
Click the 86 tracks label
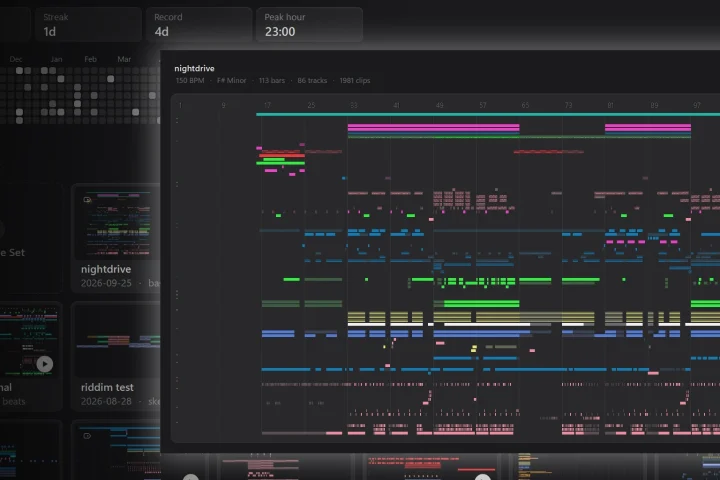coord(312,80)
